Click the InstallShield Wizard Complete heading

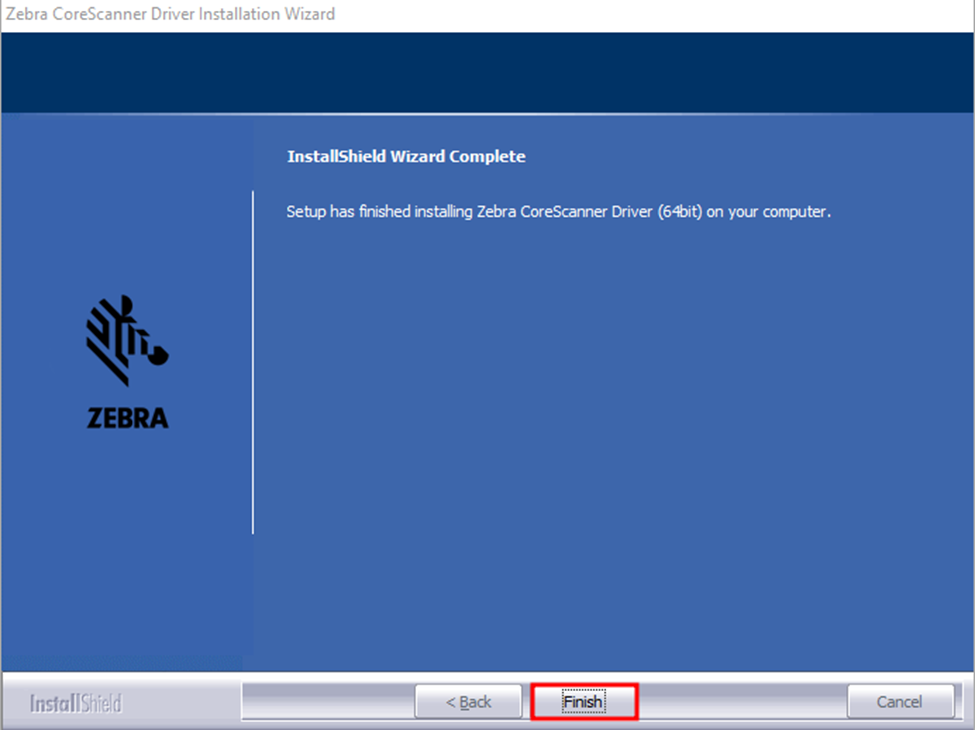(408, 157)
